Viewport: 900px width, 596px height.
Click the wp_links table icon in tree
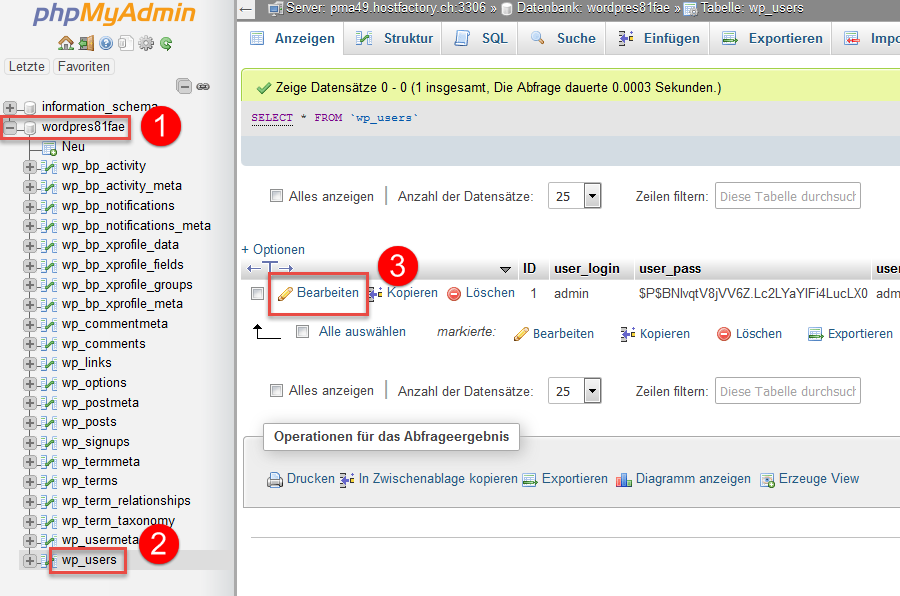(x=49, y=363)
